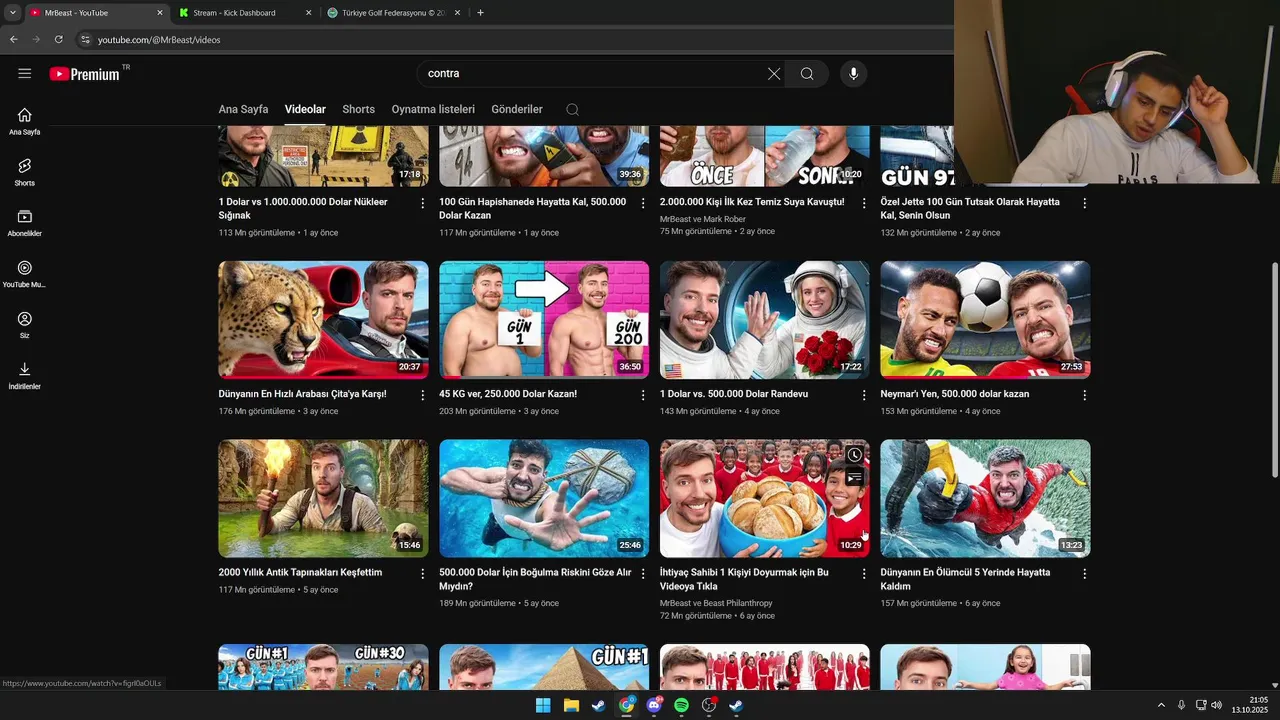Open the tab search dropdown in Chrome
This screenshot has width=1280, height=720.
13,13
